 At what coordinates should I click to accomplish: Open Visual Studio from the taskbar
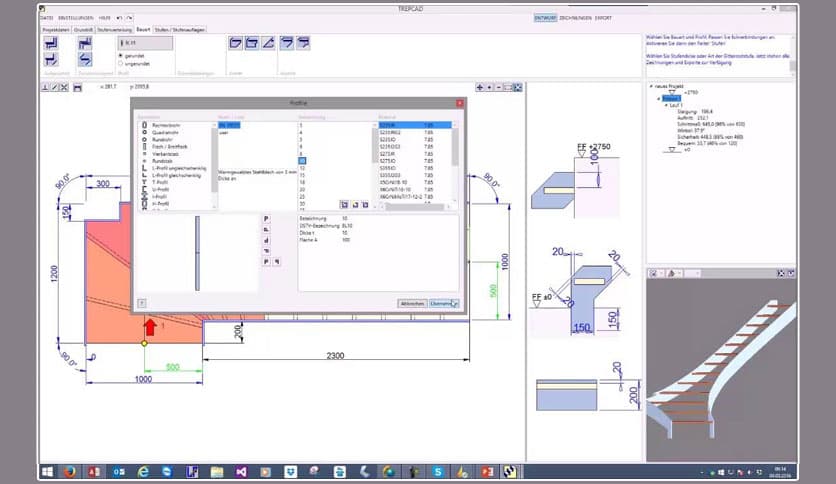[x=241, y=472]
